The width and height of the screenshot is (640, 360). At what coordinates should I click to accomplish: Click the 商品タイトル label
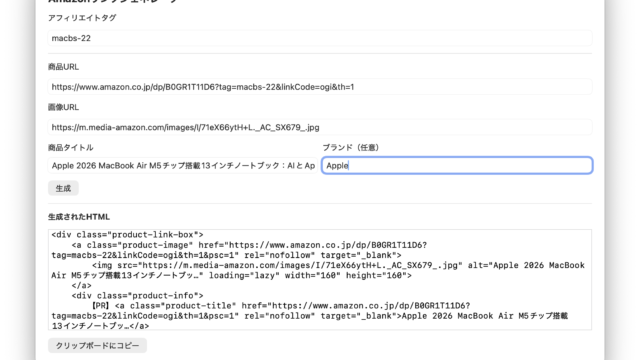[x=71, y=148]
